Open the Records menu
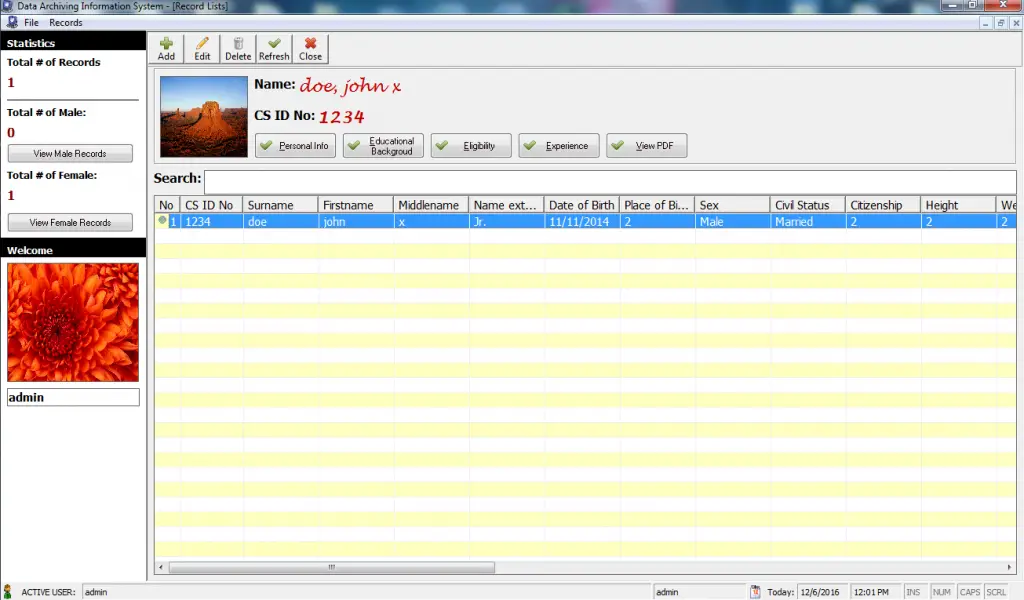 click(65, 22)
